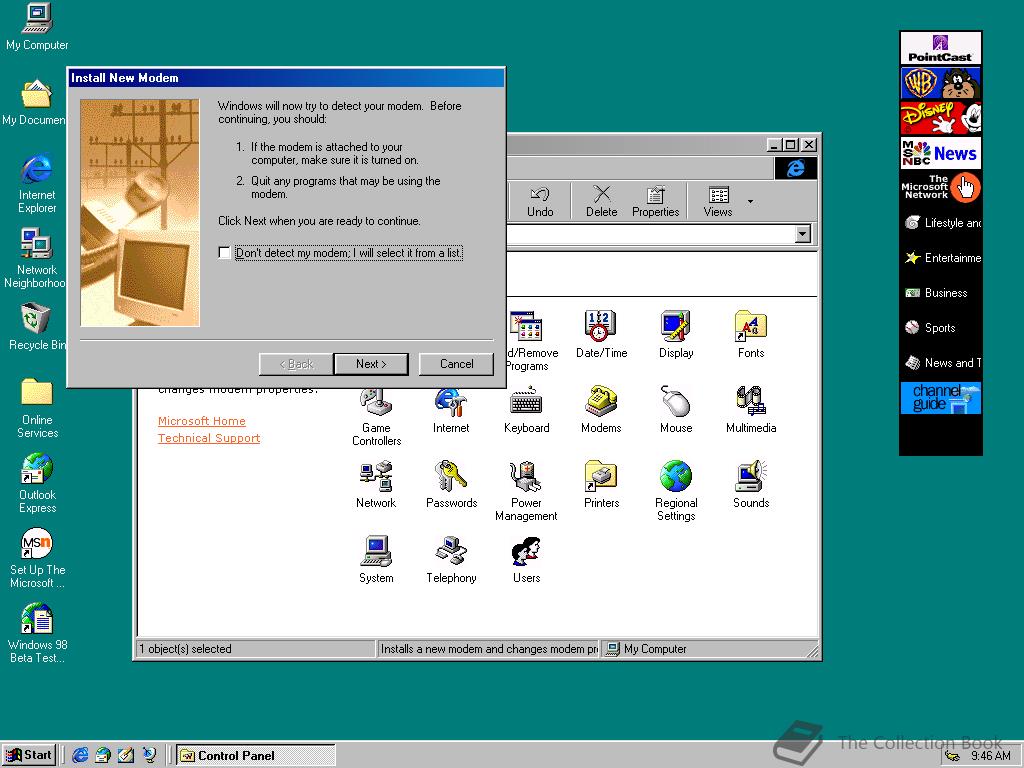Open the Entertainment channel category
This screenshot has height=768, width=1024.
[940, 258]
